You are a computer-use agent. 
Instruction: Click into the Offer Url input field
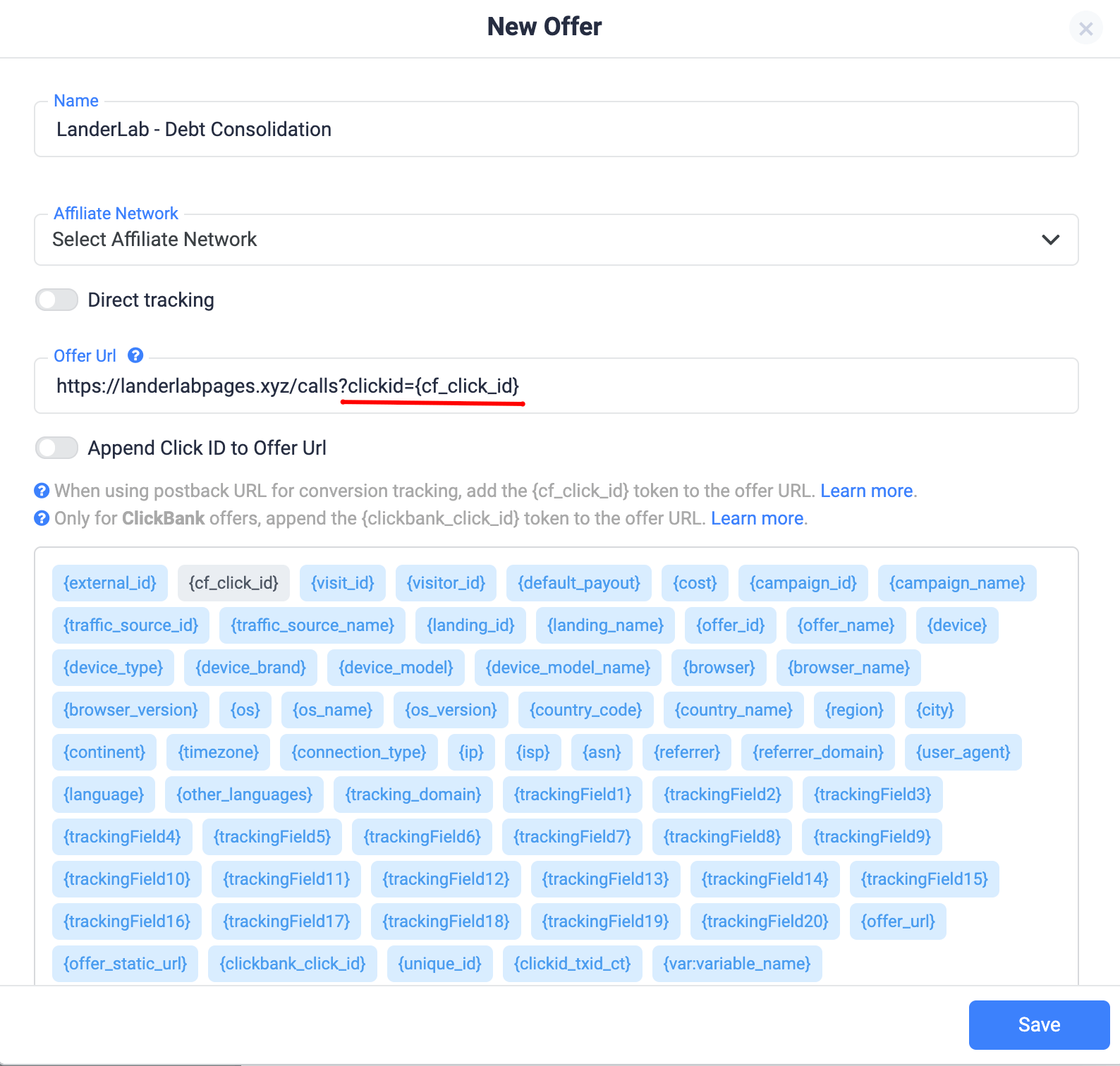556,386
